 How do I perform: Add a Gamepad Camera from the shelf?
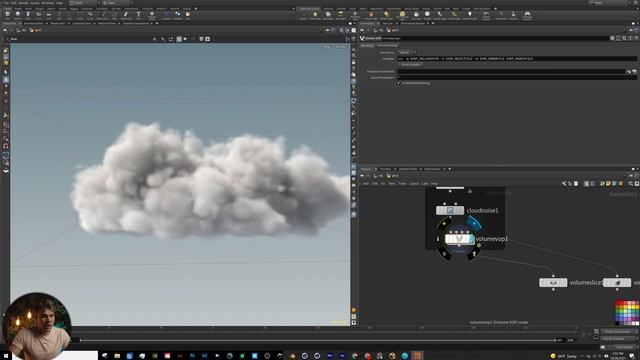pos(527,16)
